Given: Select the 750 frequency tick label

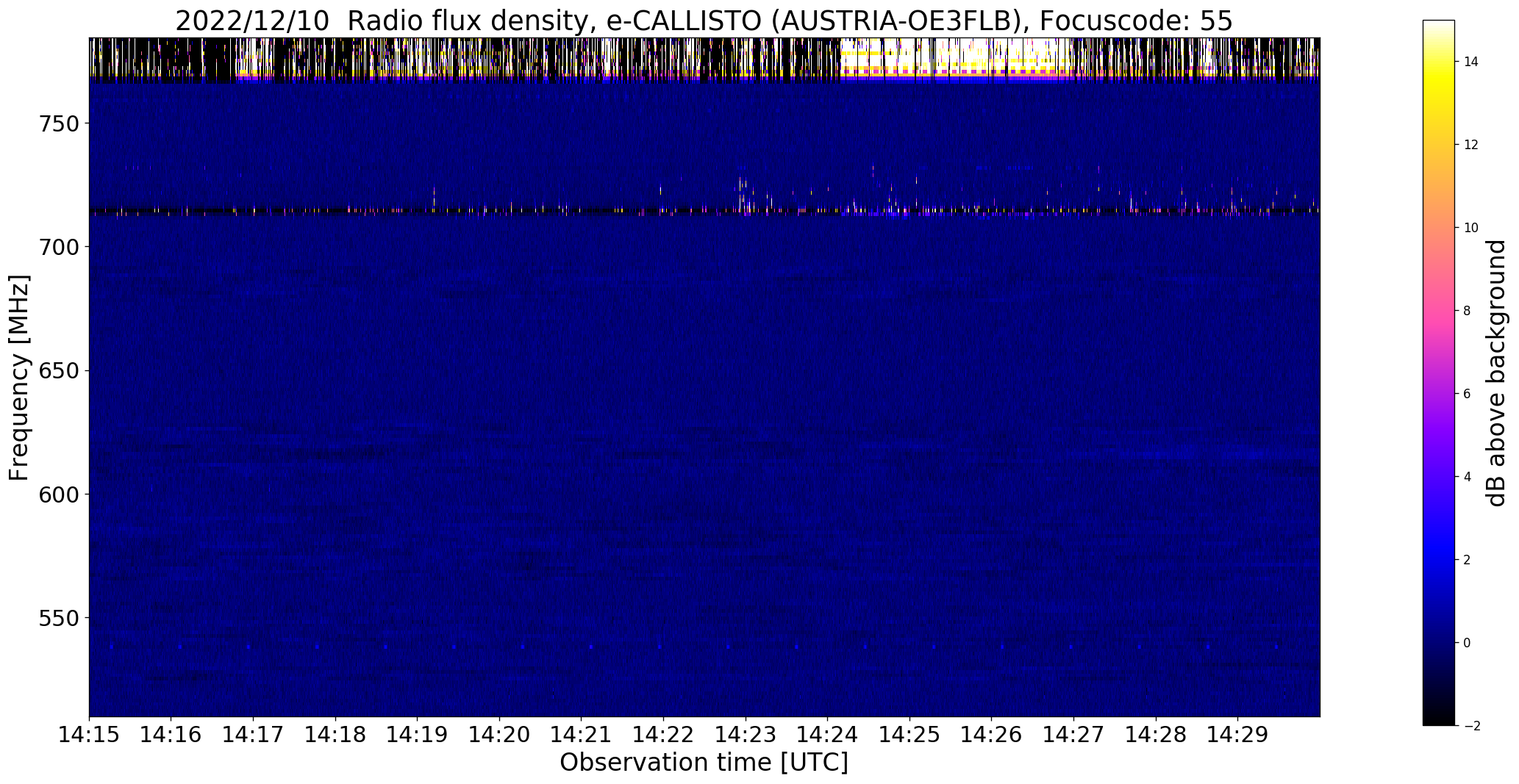Looking at the screenshot, I should (x=58, y=123).
